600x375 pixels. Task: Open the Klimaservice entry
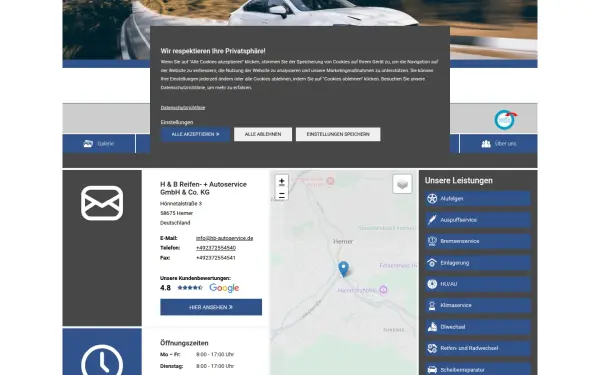click(478, 305)
